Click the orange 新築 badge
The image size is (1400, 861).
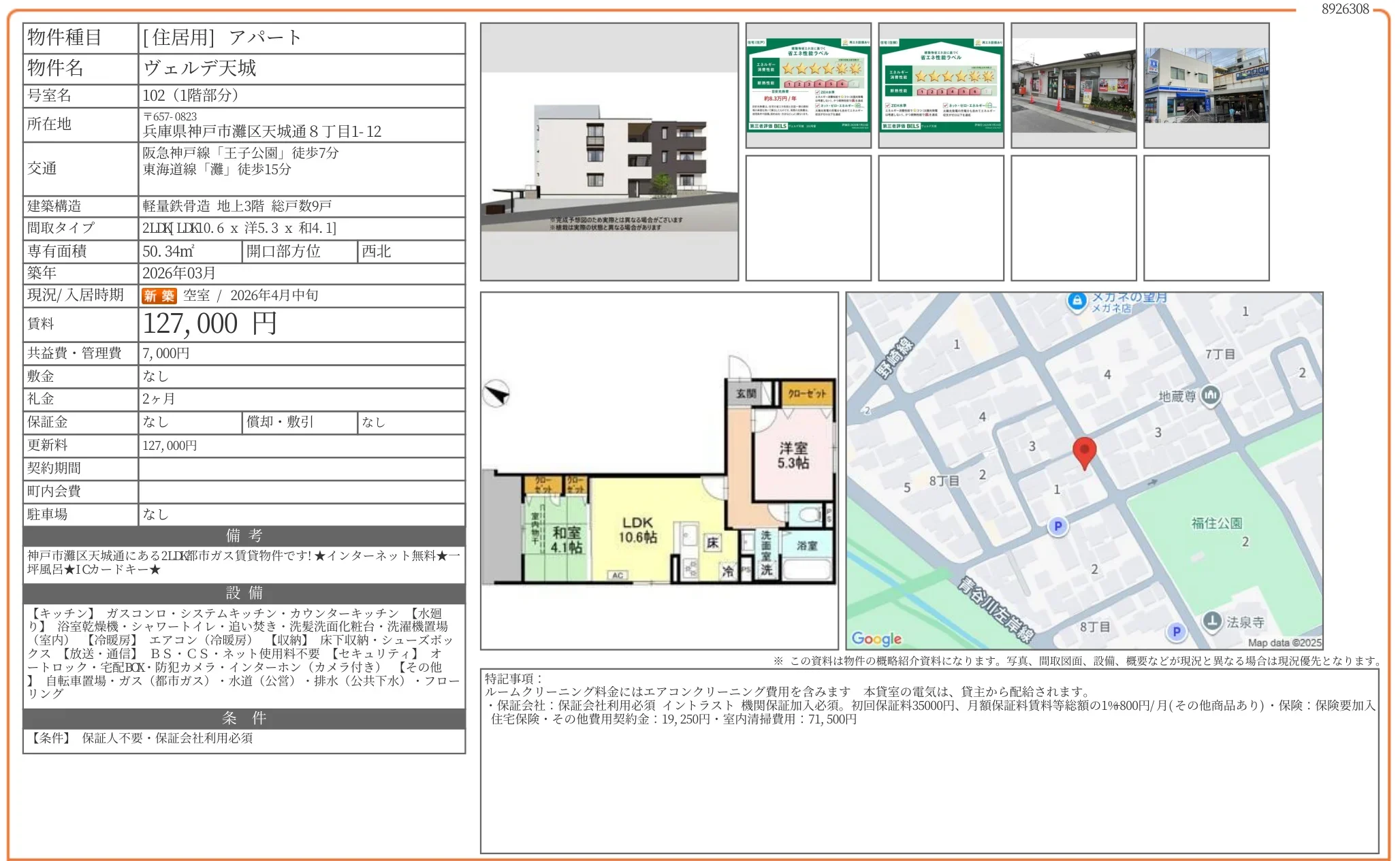click(159, 295)
